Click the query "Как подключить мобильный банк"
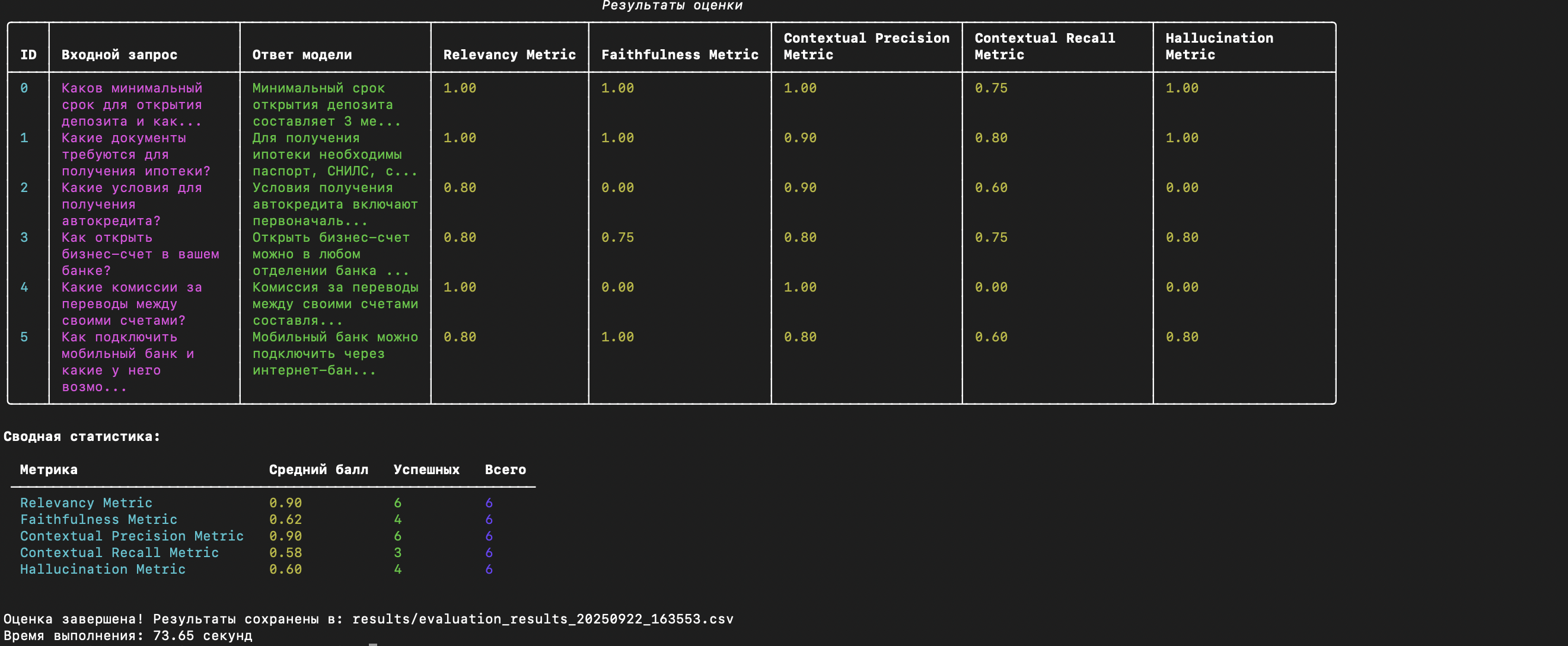 click(128, 346)
